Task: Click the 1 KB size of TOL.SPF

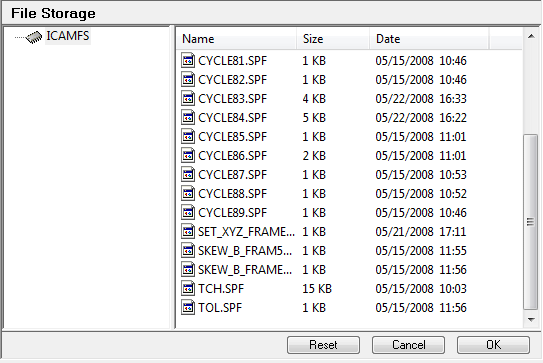Action: pos(314,308)
